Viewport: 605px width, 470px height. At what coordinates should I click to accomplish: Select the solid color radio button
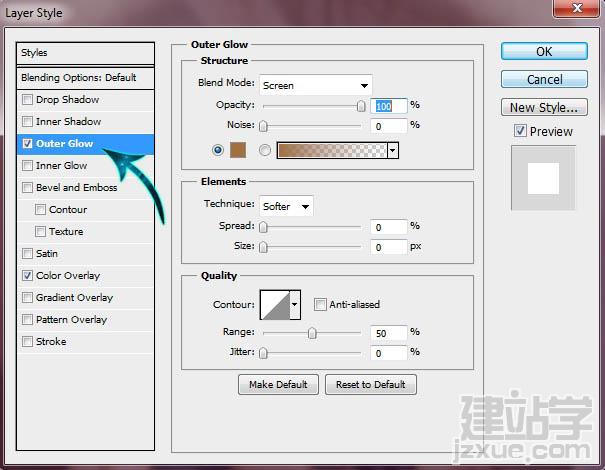(x=218, y=150)
